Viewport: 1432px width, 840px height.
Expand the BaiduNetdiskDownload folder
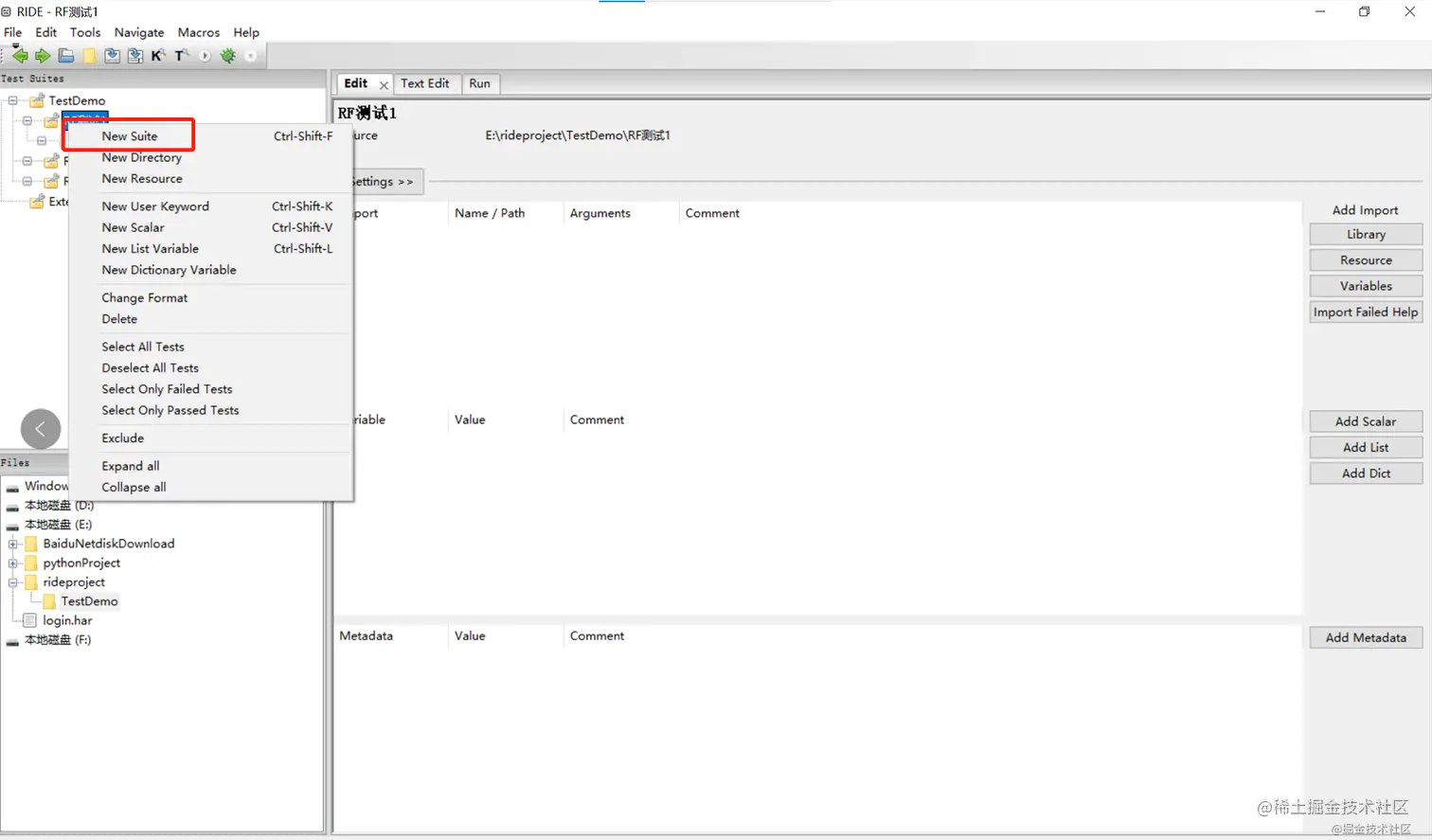click(x=12, y=544)
